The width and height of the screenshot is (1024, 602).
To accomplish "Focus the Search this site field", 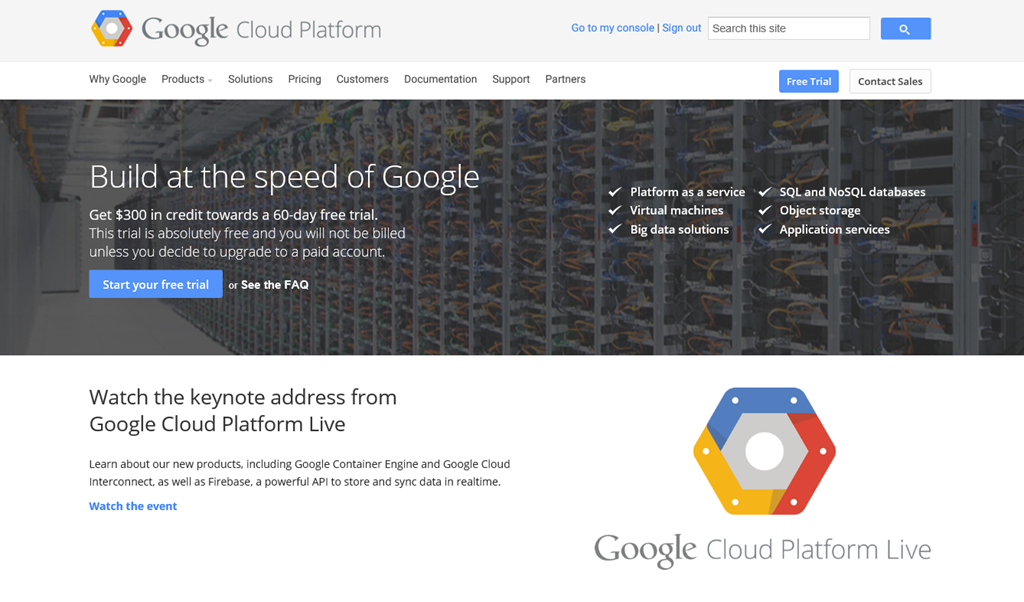I will 789,29.
